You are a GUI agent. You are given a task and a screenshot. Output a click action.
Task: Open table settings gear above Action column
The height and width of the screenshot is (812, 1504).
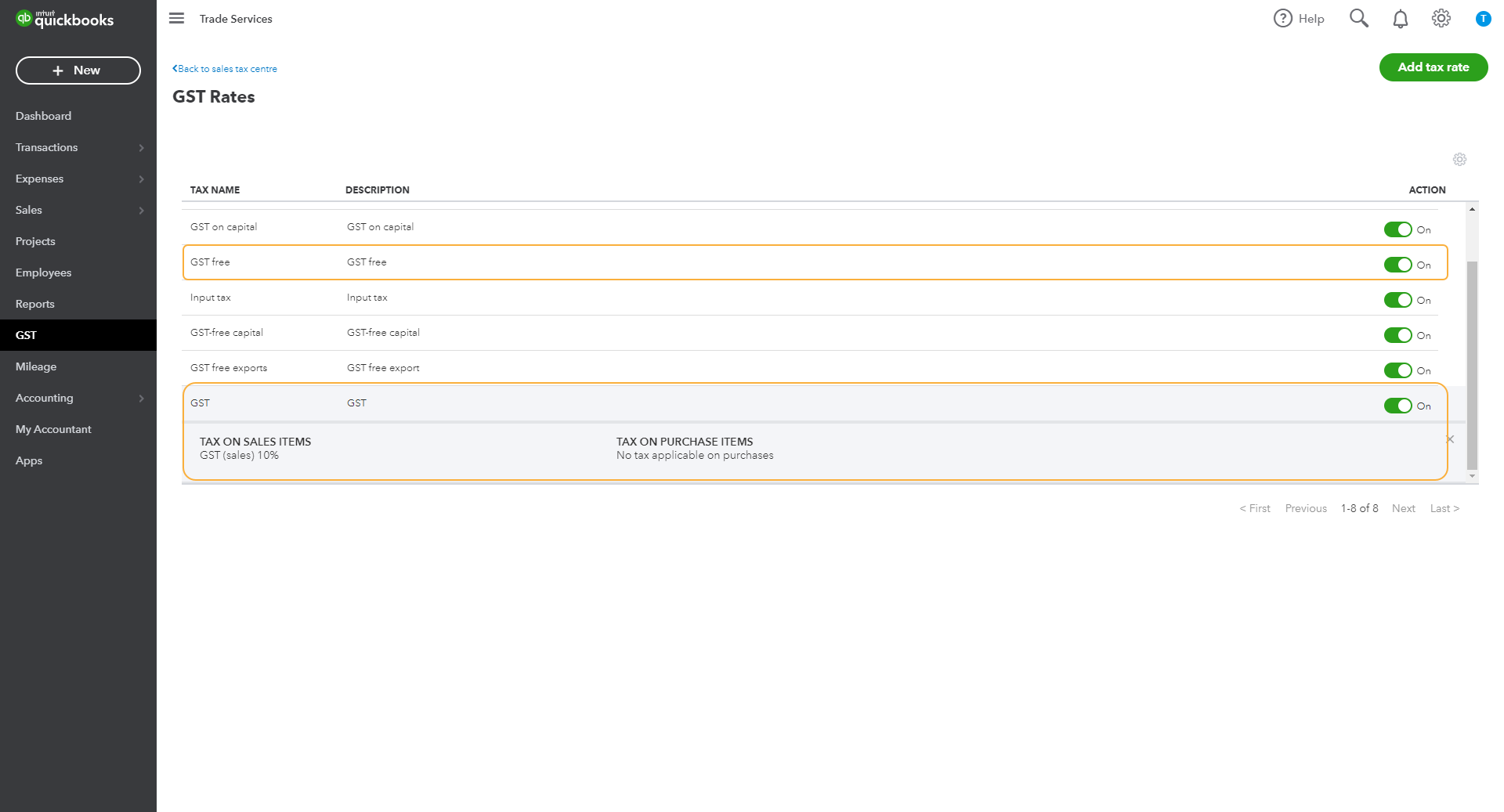[1459, 159]
